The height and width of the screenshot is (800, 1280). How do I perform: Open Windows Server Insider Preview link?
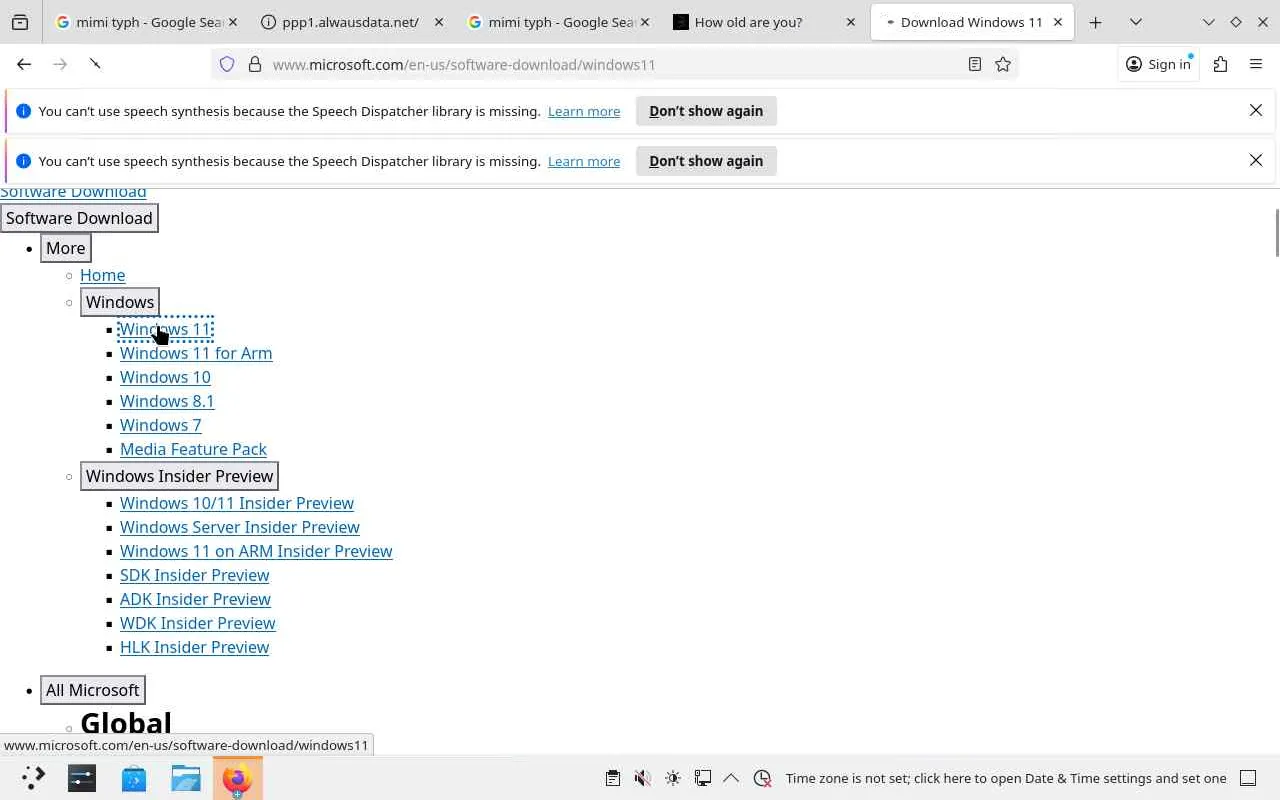pyautogui.click(x=240, y=527)
